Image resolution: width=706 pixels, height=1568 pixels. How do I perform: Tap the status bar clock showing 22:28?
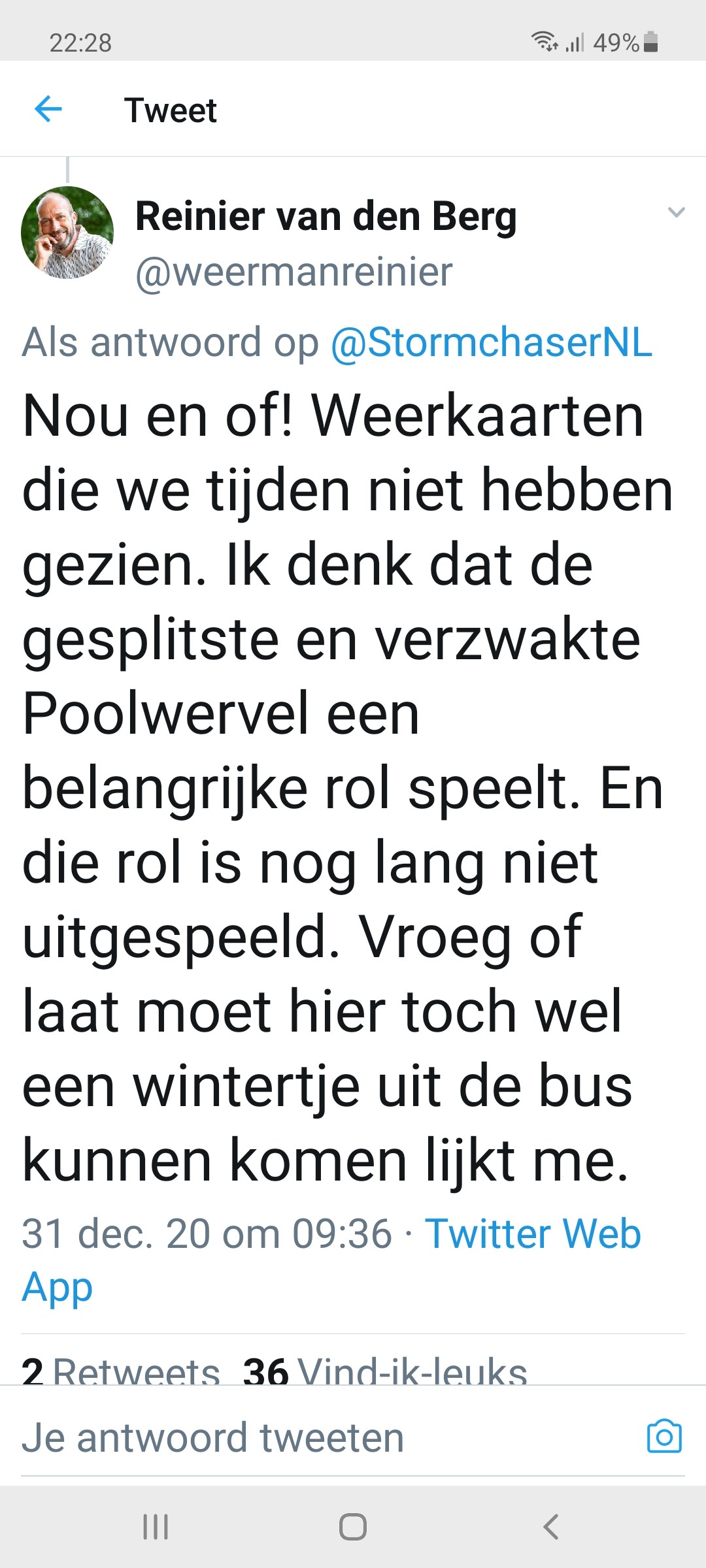(x=80, y=42)
